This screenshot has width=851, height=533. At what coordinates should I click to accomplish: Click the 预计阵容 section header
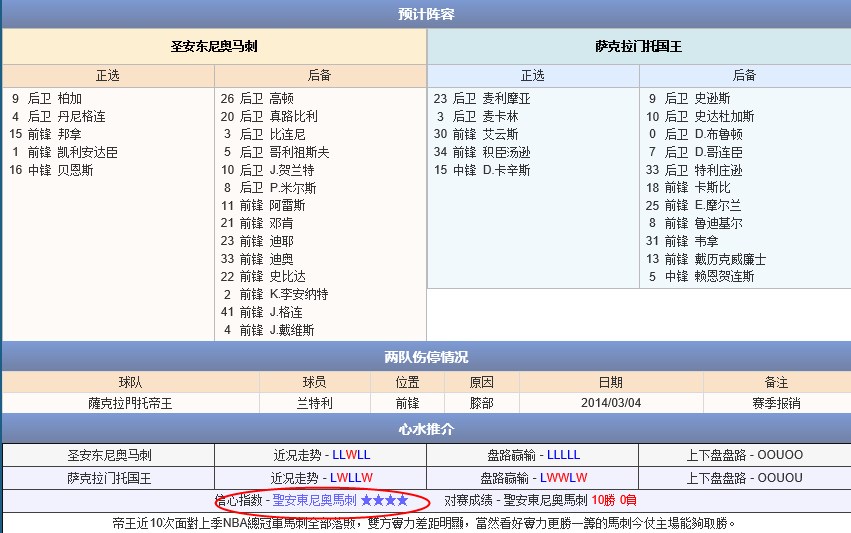(x=426, y=14)
